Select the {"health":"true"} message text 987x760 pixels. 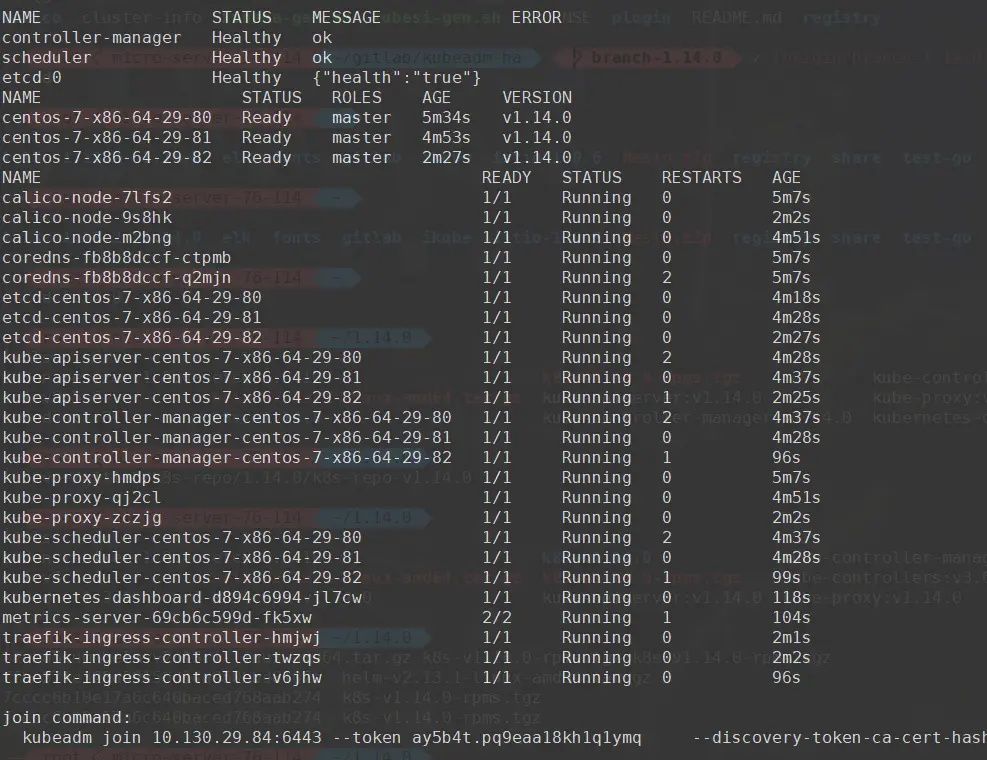point(397,77)
